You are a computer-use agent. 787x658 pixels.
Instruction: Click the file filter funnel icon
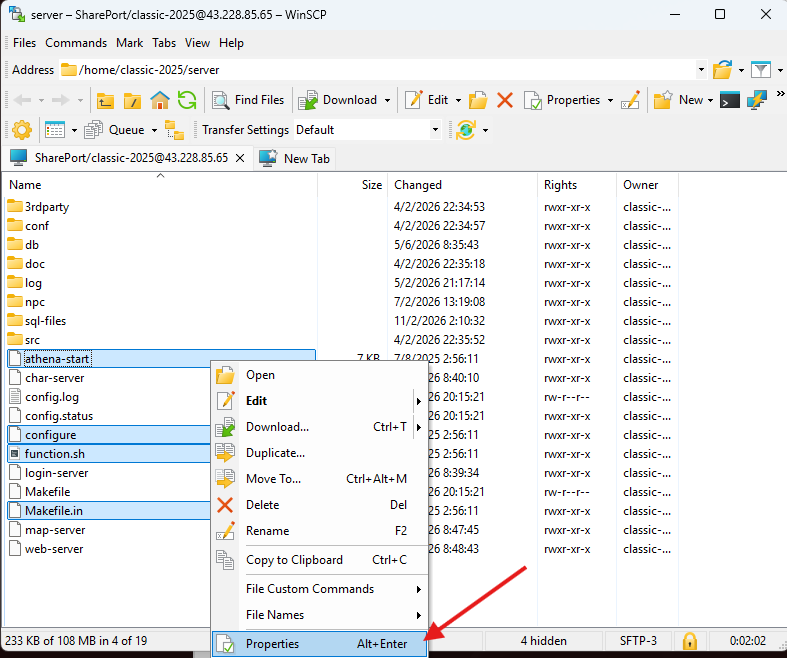[761, 70]
